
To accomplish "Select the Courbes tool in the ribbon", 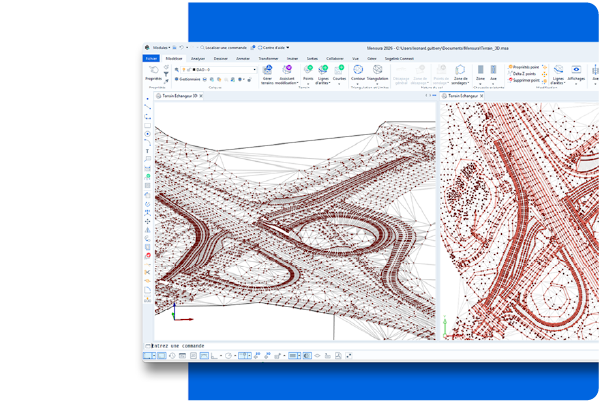I will coord(340,72).
